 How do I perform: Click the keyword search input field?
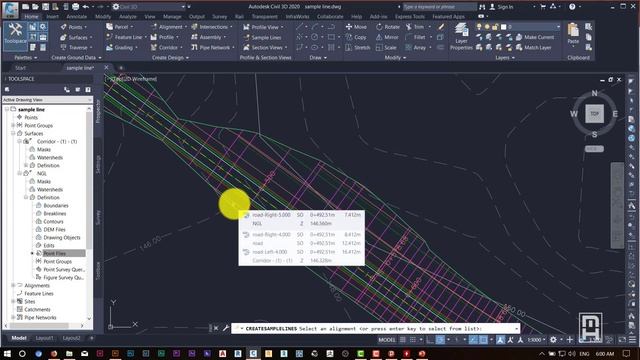point(439,7)
